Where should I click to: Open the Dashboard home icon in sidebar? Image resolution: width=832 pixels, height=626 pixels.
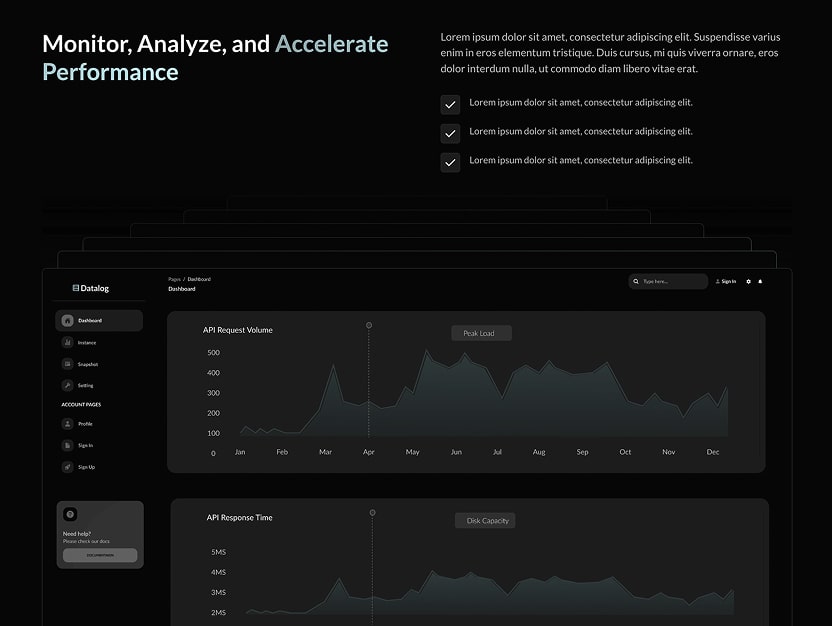[x=67, y=320]
